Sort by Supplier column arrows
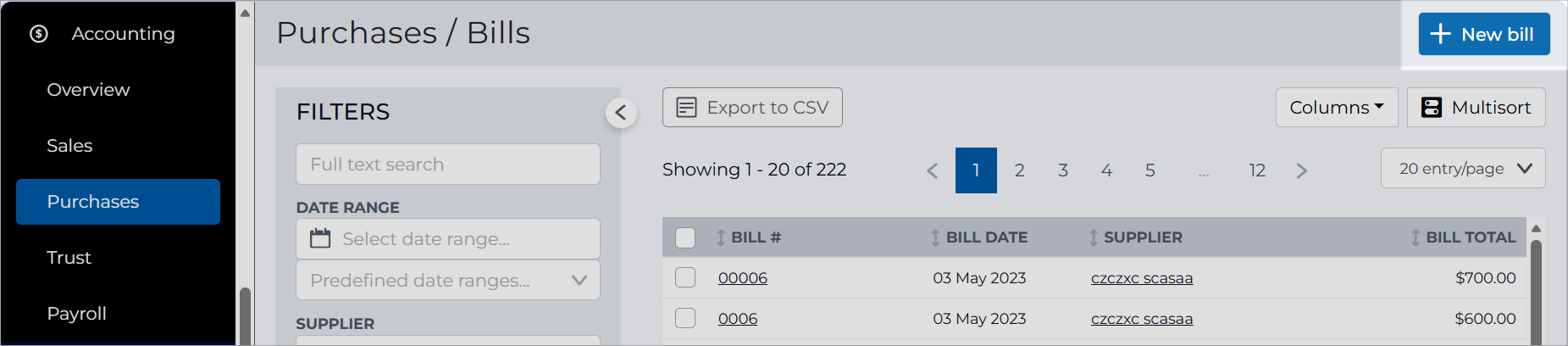1568x346 pixels. (1093, 237)
